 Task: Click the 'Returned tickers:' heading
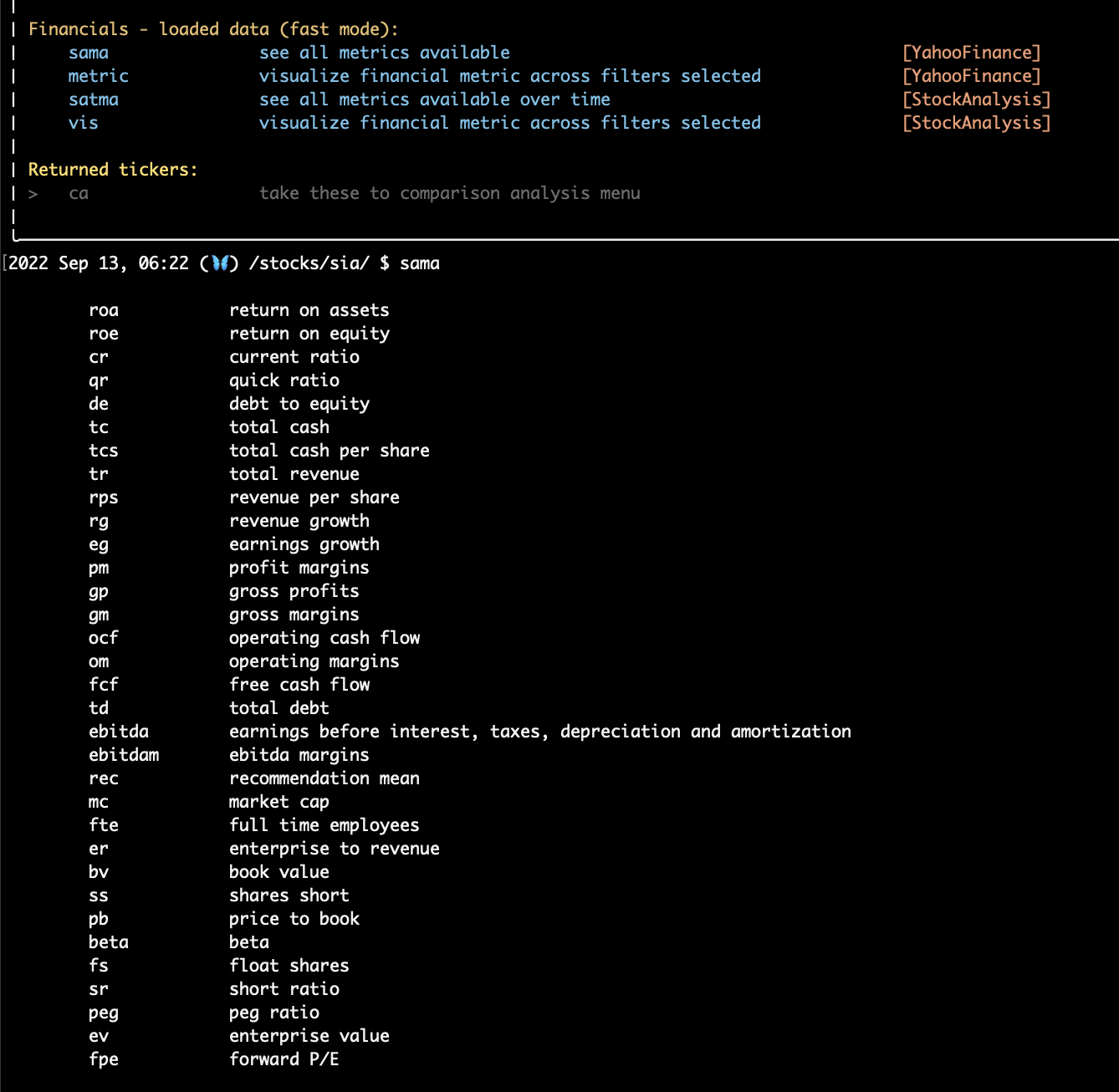(x=113, y=170)
